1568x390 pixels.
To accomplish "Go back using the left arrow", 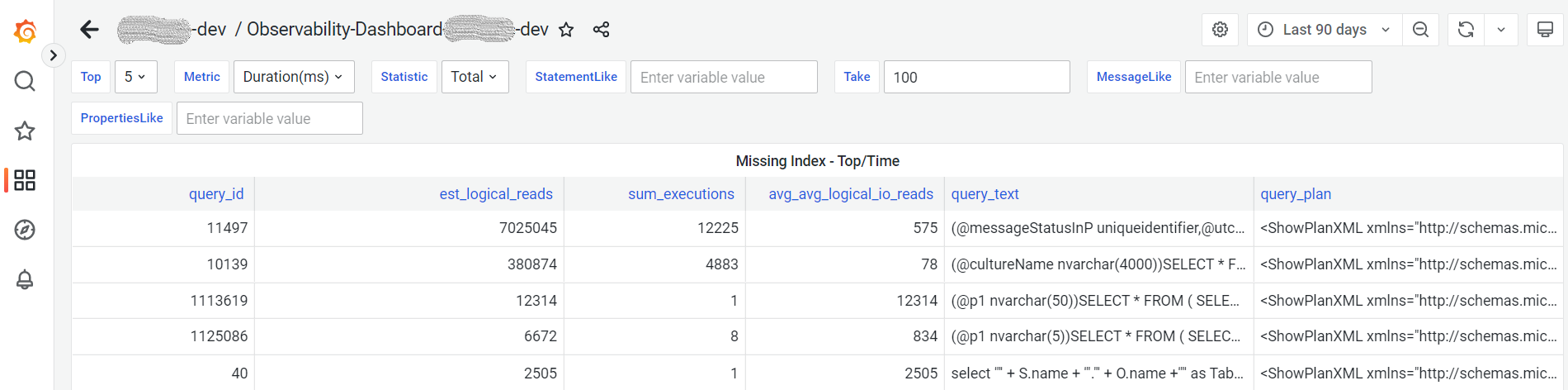I will click(89, 30).
